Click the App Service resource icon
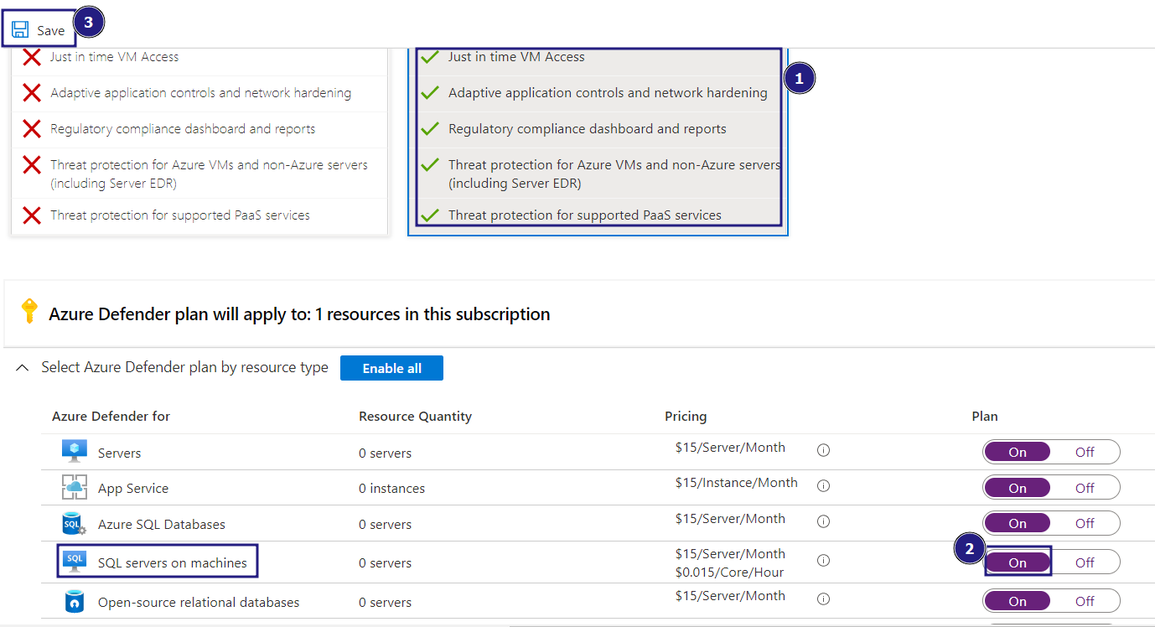Viewport: 1155px width, 627px height. click(x=74, y=487)
